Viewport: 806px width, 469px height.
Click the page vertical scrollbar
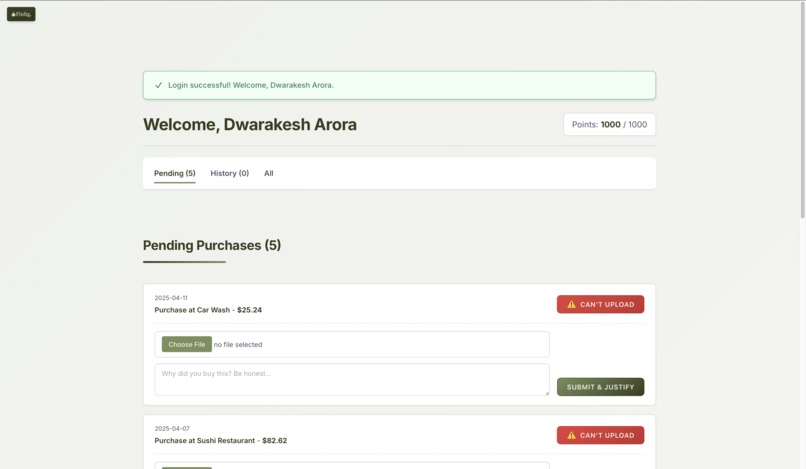[x=802, y=111]
